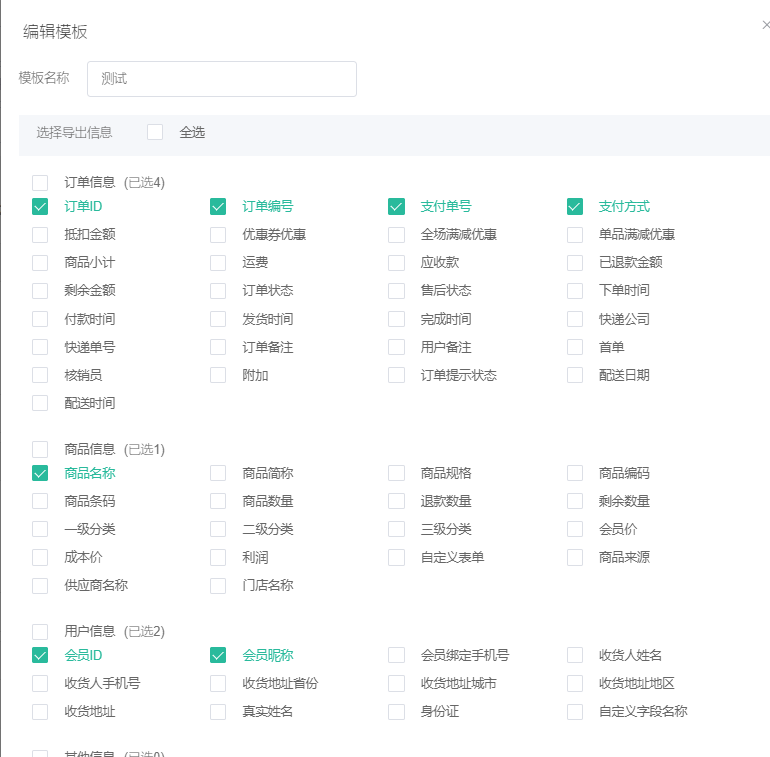Check the 全选 checkbox
The width and height of the screenshot is (770, 757).
coord(155,132)
